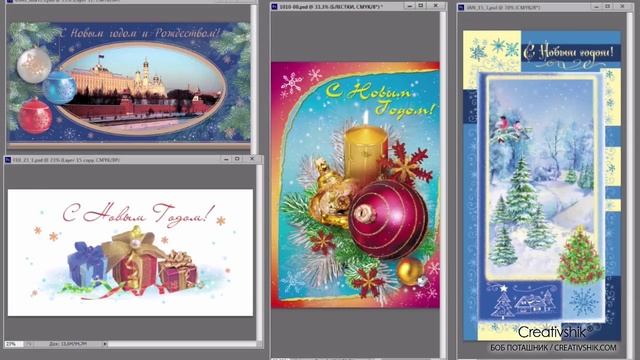Click the vertical scrollbar of the gift boxes window
640x360 pixels.
click(x=259, y=253)
